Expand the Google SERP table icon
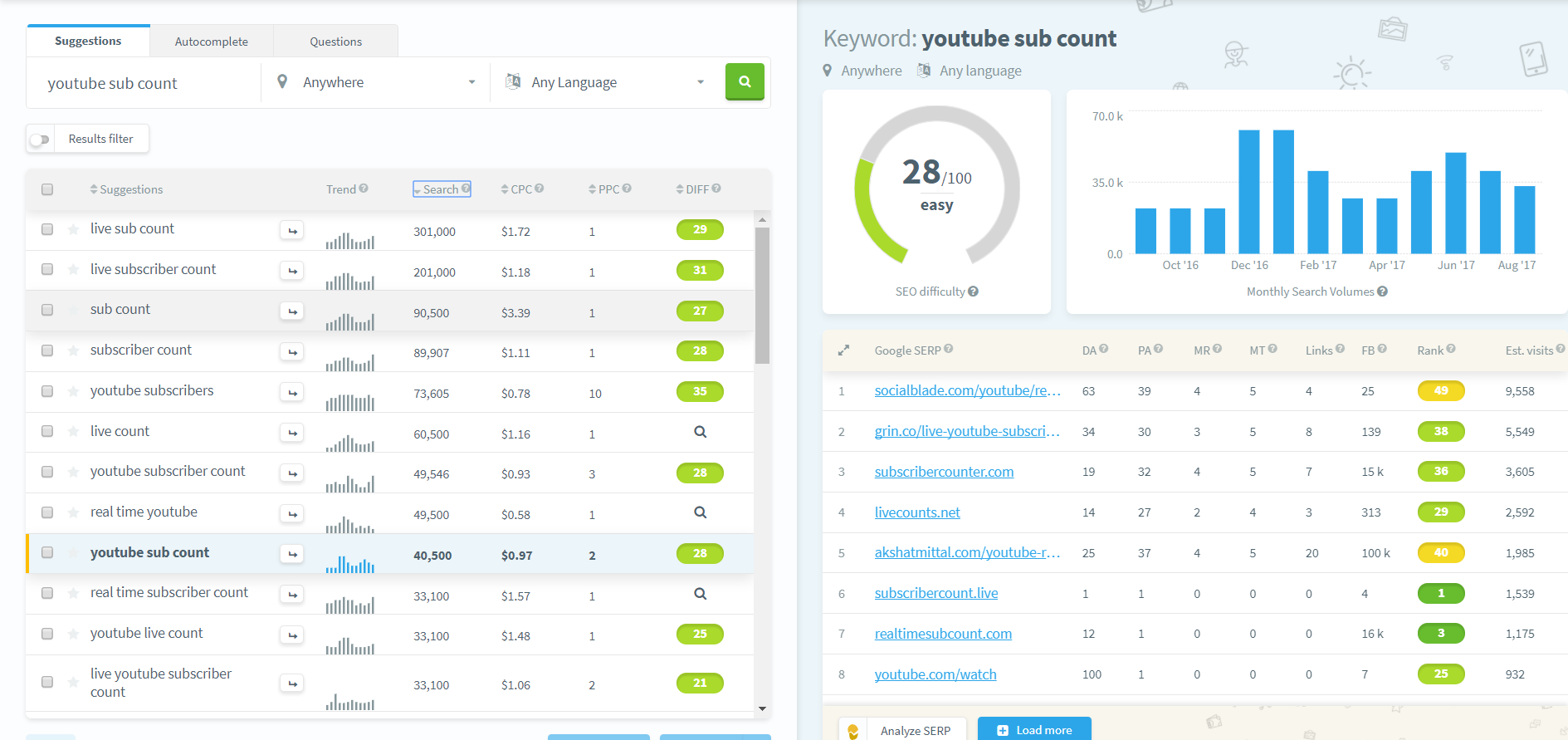 click(843, 350)
